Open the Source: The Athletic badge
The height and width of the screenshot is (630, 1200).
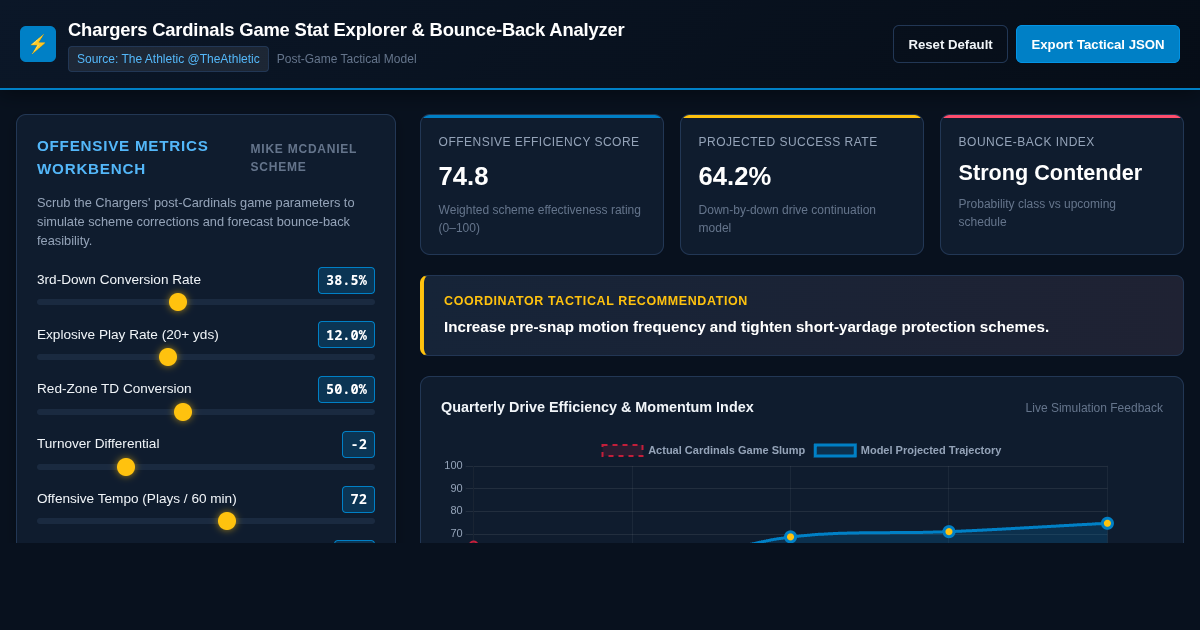click(x=168, y=59)
